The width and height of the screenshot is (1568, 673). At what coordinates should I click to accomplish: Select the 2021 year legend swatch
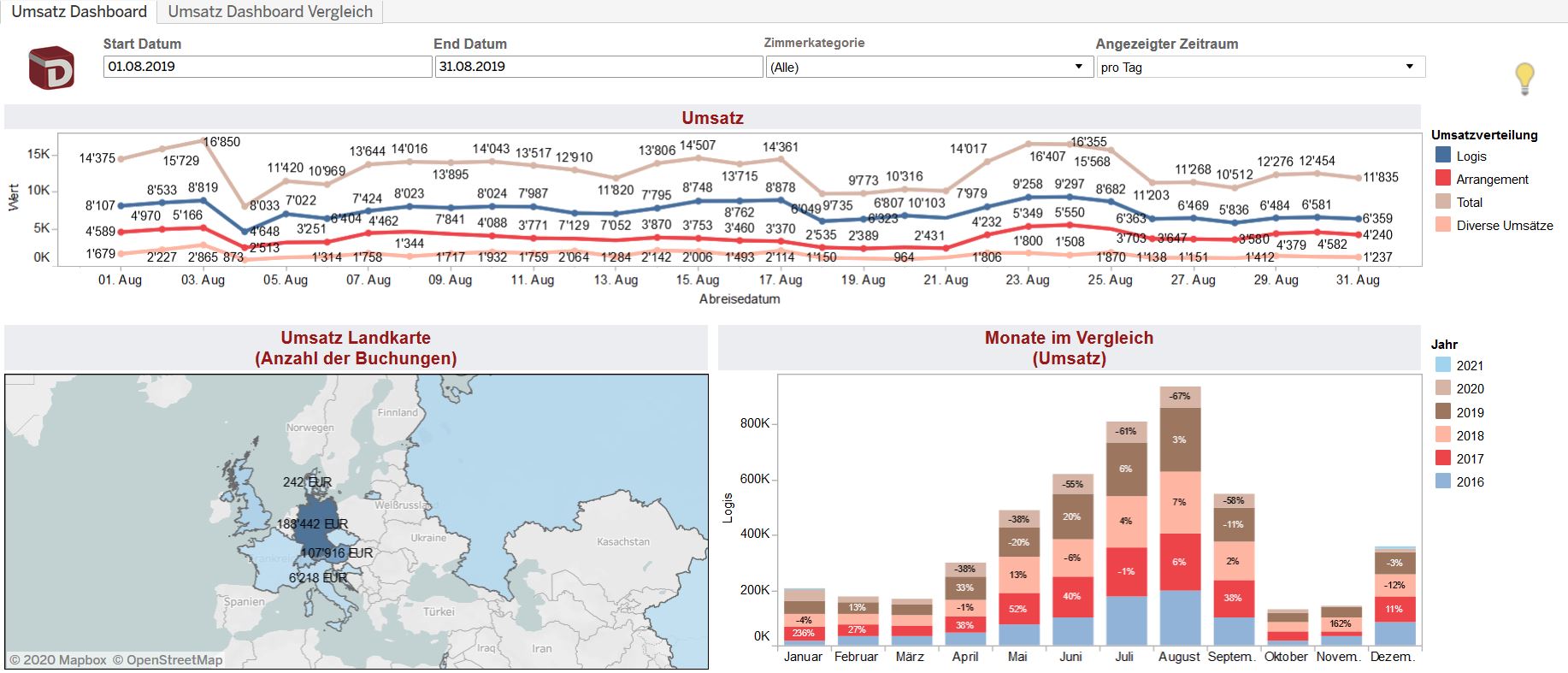coord(1443,364)
